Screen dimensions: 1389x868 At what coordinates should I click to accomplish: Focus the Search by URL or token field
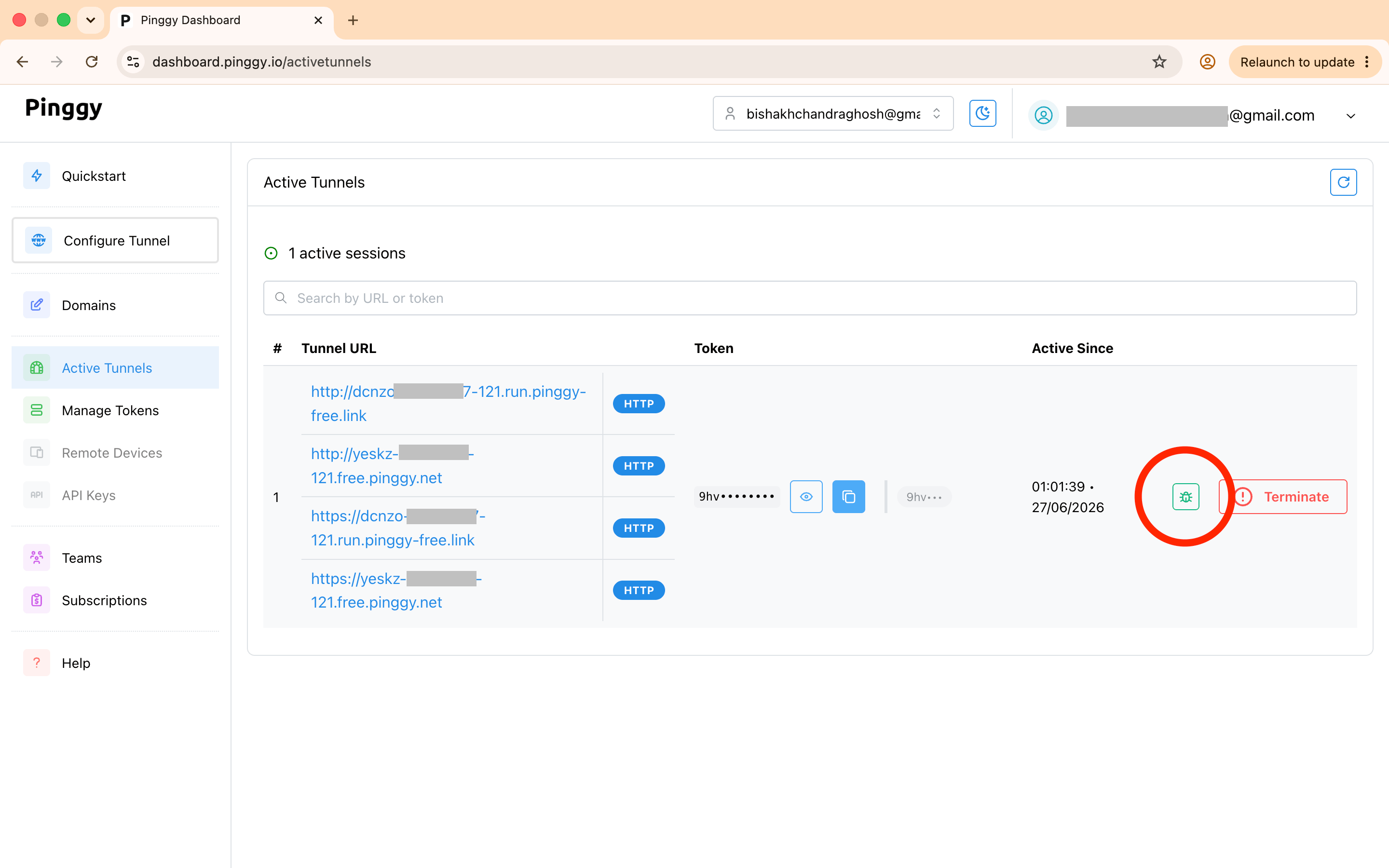(810, 298)
